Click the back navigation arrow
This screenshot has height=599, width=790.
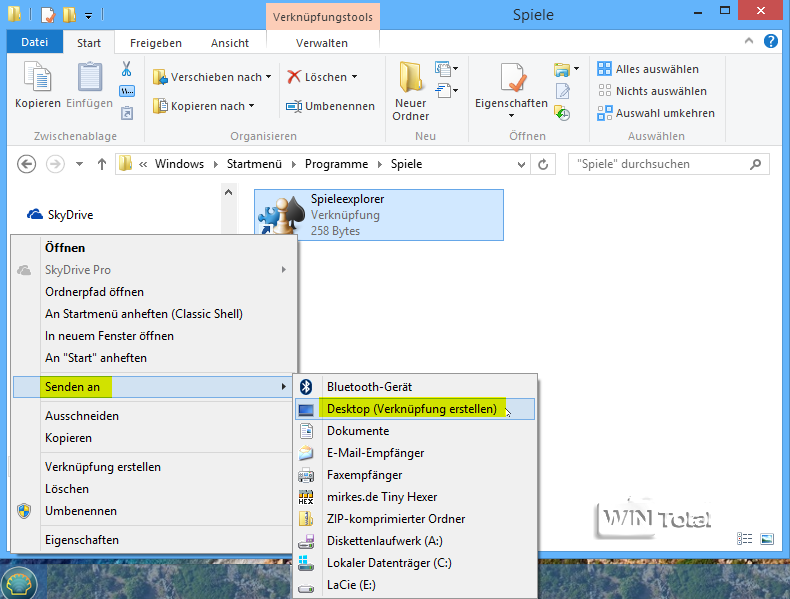coord(26,164)
